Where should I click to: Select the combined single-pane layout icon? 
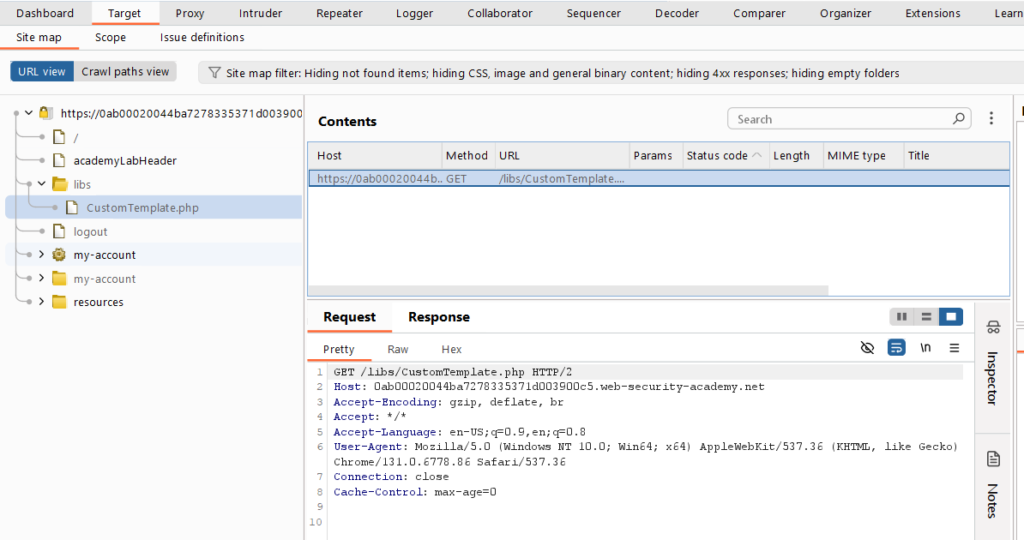(951, 317)
